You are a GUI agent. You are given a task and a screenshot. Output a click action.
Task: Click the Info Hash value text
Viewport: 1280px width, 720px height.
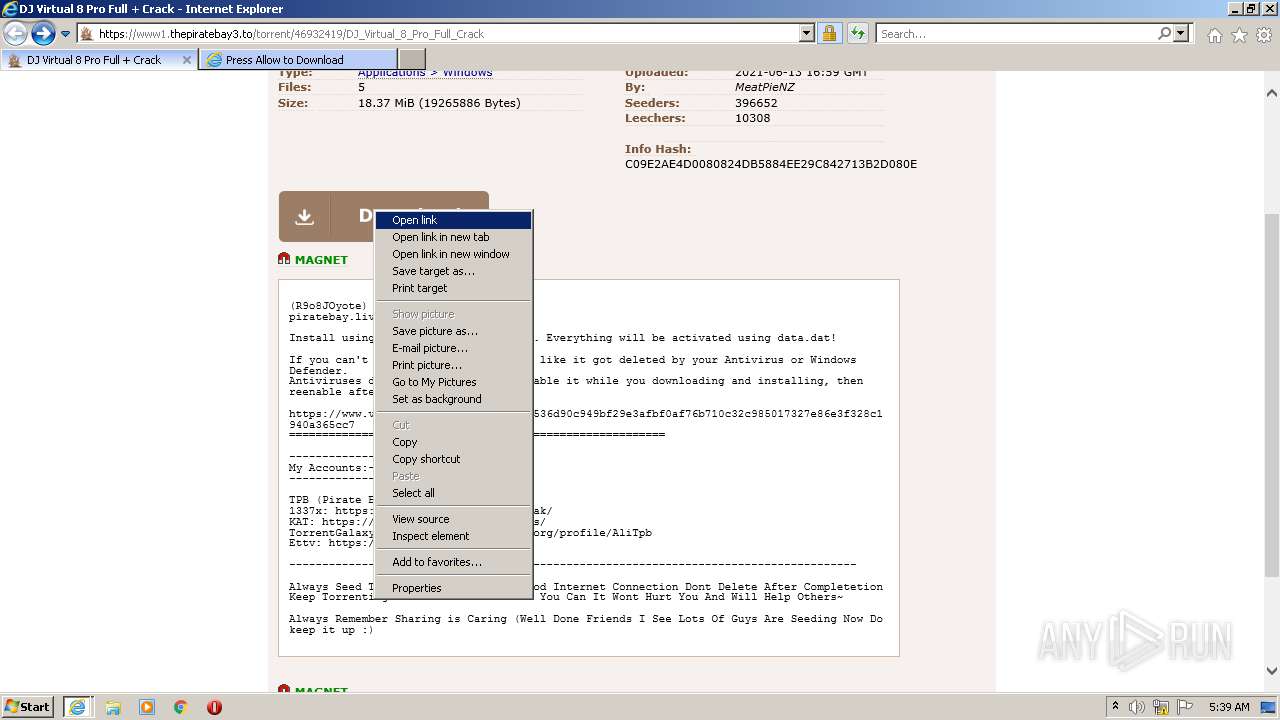point(771,164)
